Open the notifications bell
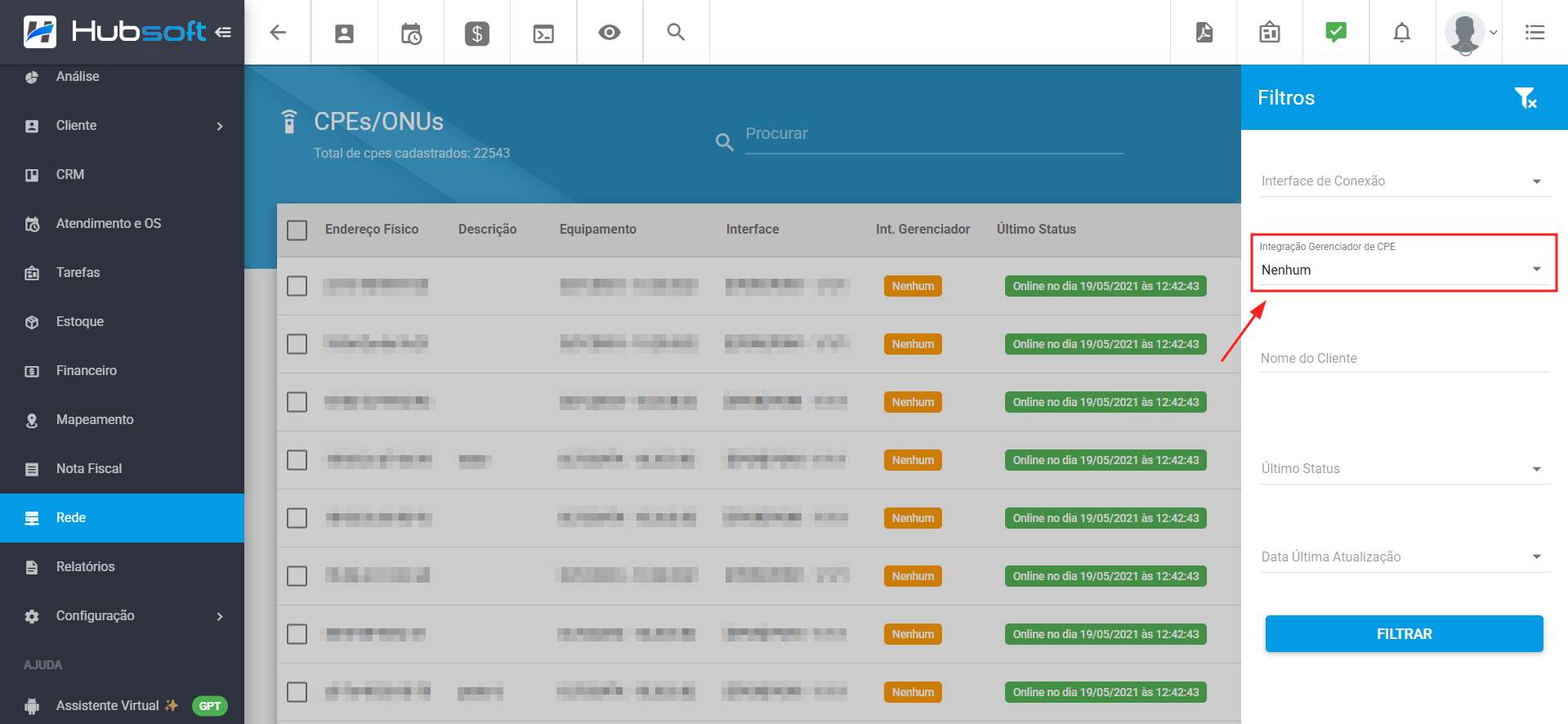 click(x=1402, y=33)
